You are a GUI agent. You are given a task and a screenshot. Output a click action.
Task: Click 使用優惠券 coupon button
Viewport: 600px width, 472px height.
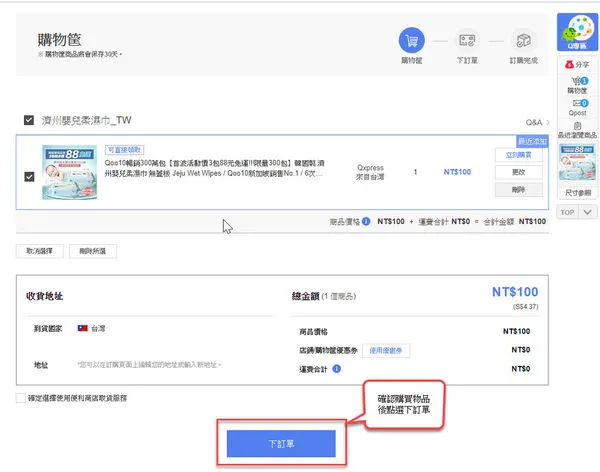[386, 350]
